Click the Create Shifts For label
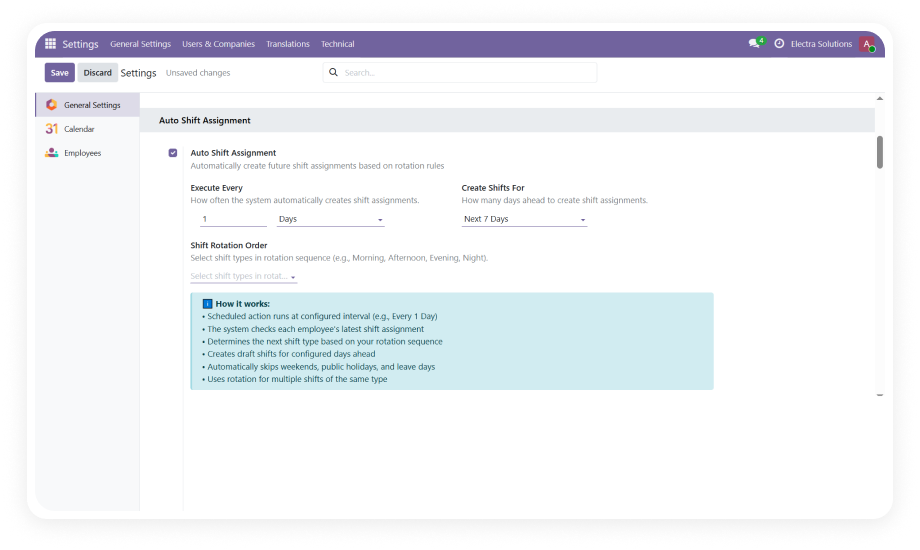 point(493,188)
